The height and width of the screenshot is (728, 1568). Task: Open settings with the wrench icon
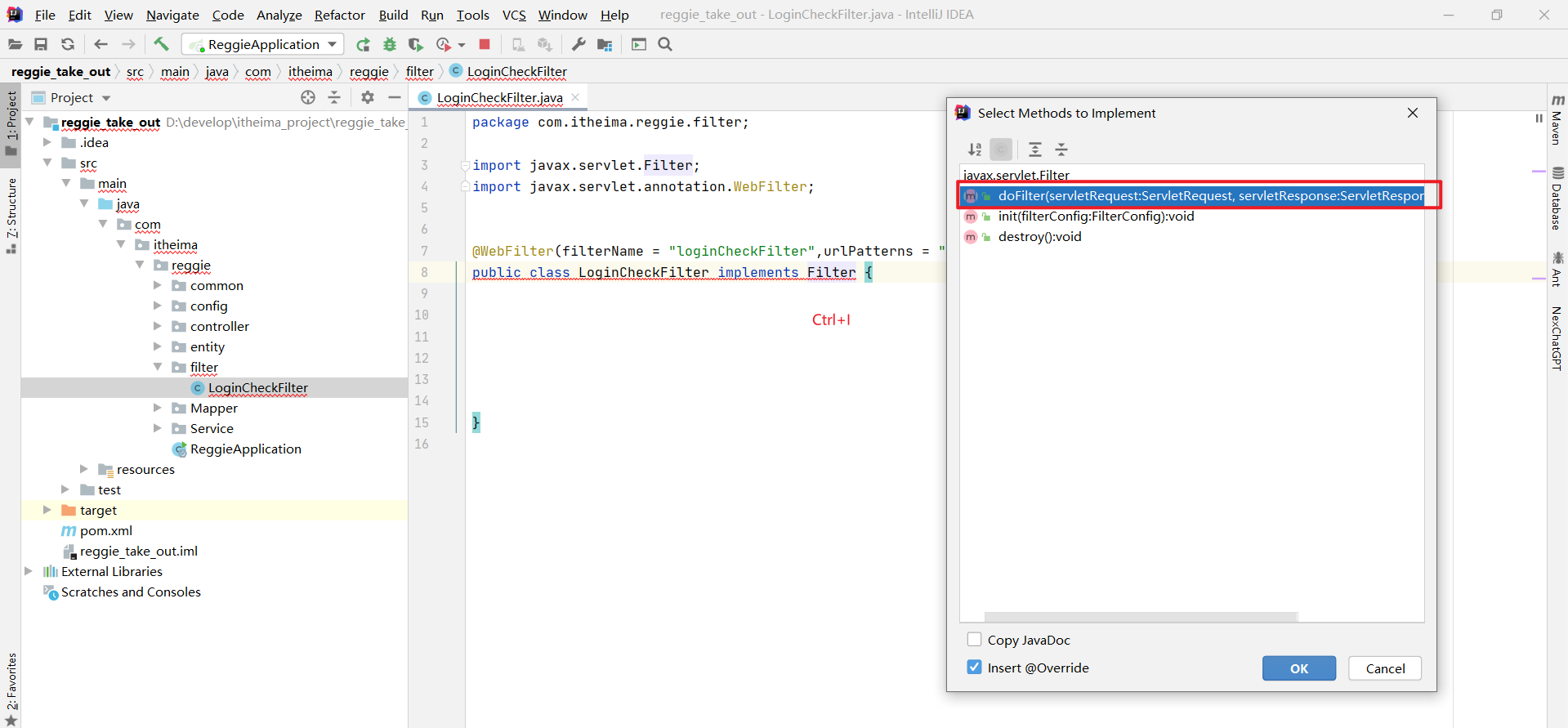pos(579,45)
